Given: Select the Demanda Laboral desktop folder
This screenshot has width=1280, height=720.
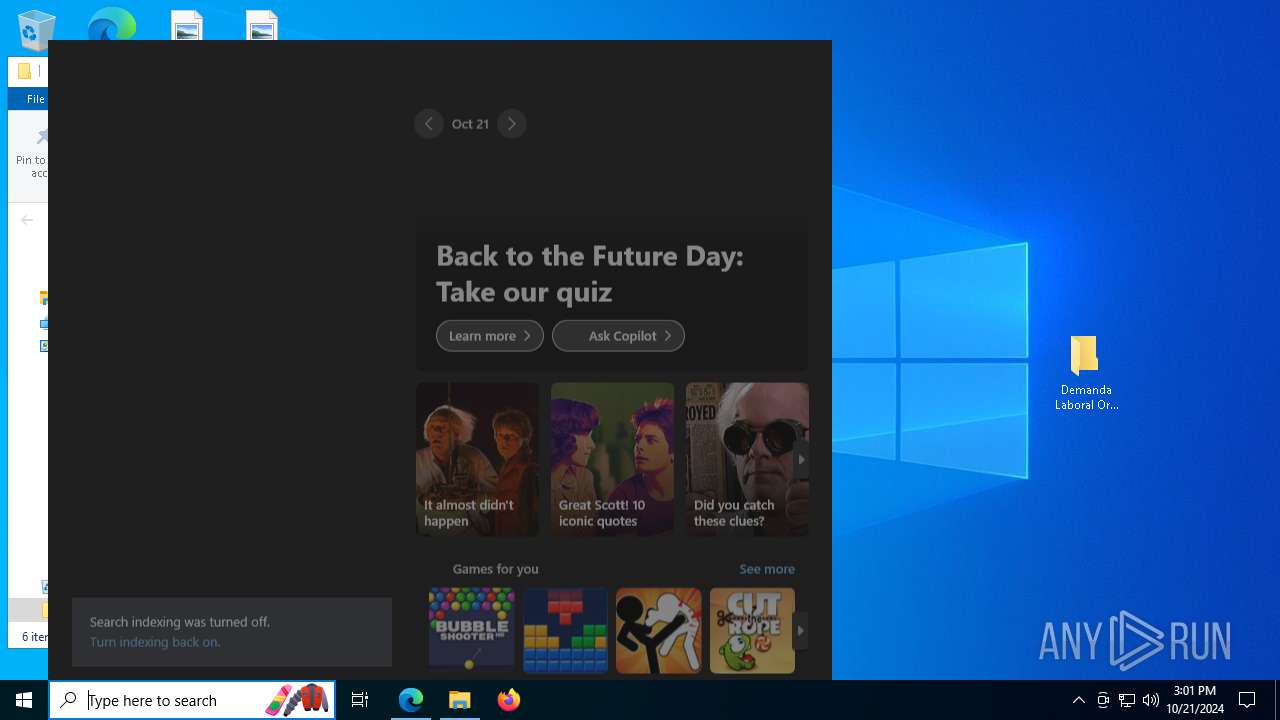Looking at the screenshot, I should point(1086,374).
